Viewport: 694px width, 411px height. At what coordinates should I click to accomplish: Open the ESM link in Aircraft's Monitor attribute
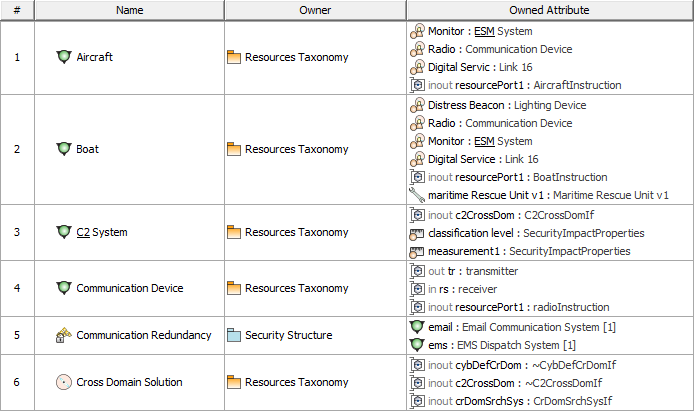484,31
